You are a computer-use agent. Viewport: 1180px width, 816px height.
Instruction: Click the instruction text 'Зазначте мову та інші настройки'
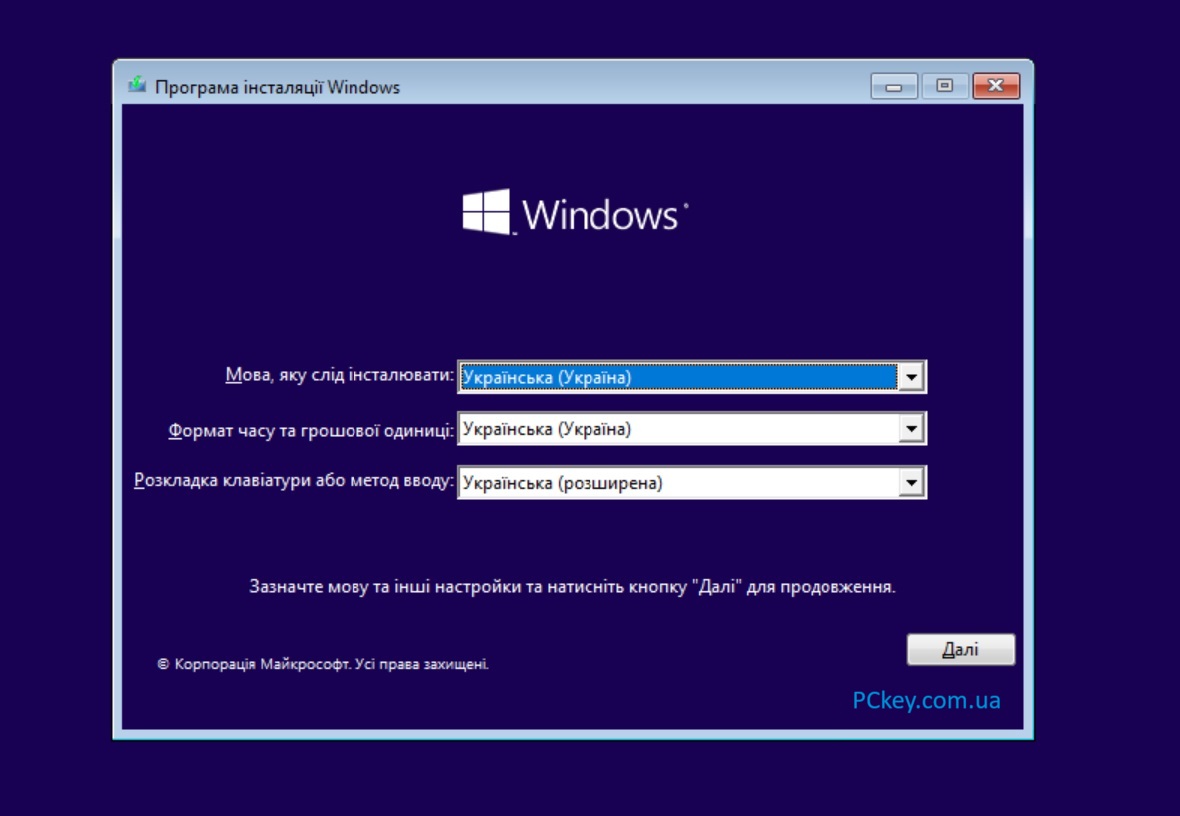(572, 586)
